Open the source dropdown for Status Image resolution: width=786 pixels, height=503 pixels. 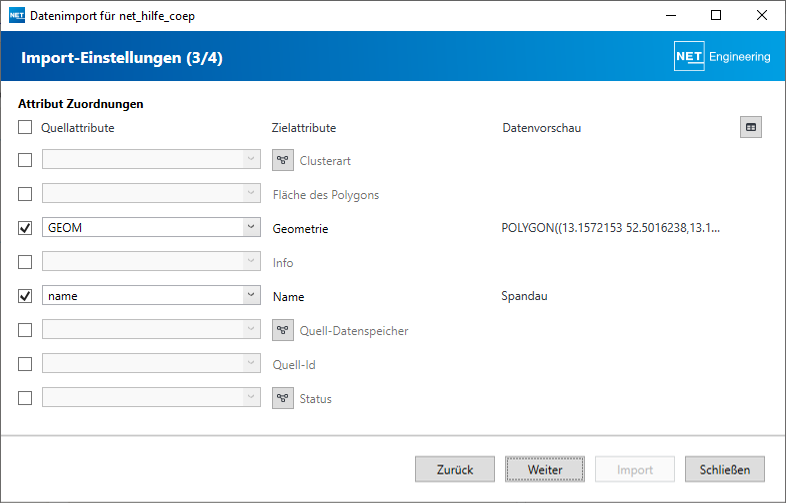(x=151, y=397)
